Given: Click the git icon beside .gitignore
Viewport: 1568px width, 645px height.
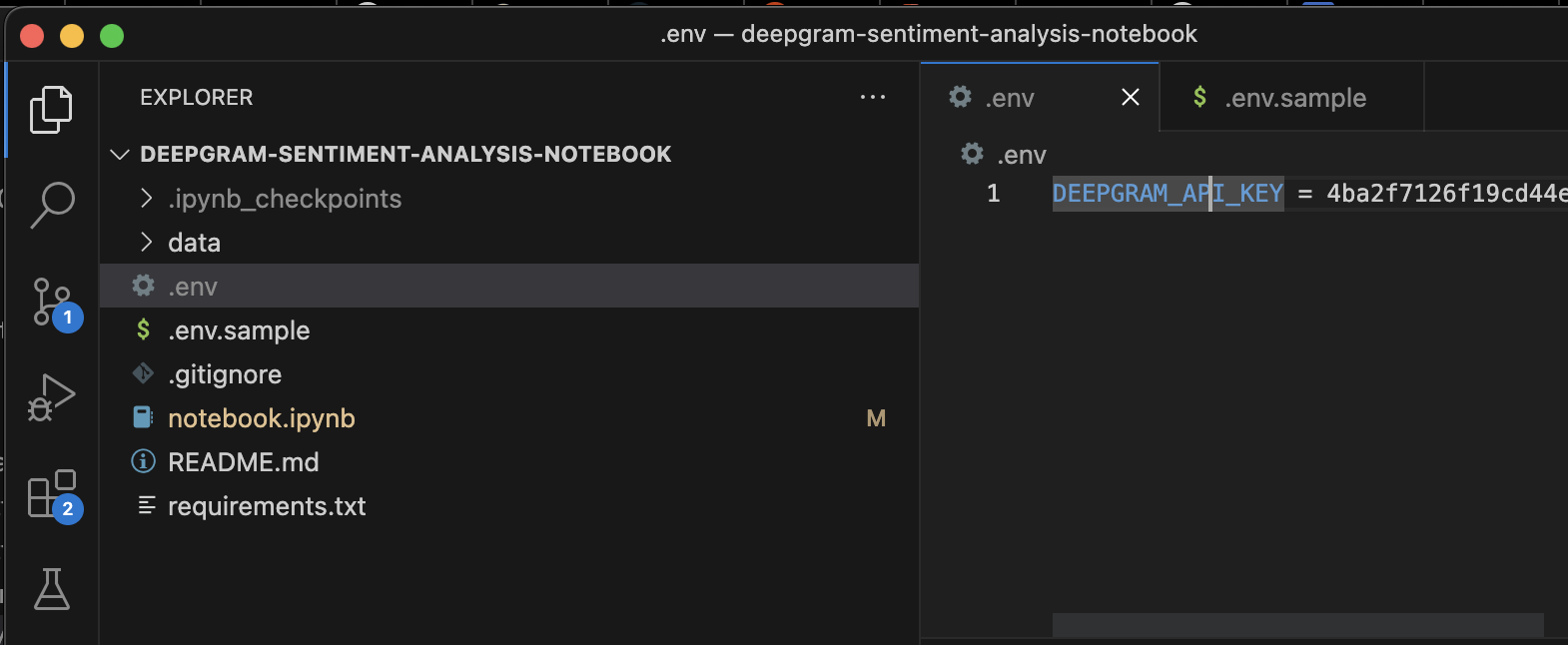Looking at the screenshot, I should [144, 373].
